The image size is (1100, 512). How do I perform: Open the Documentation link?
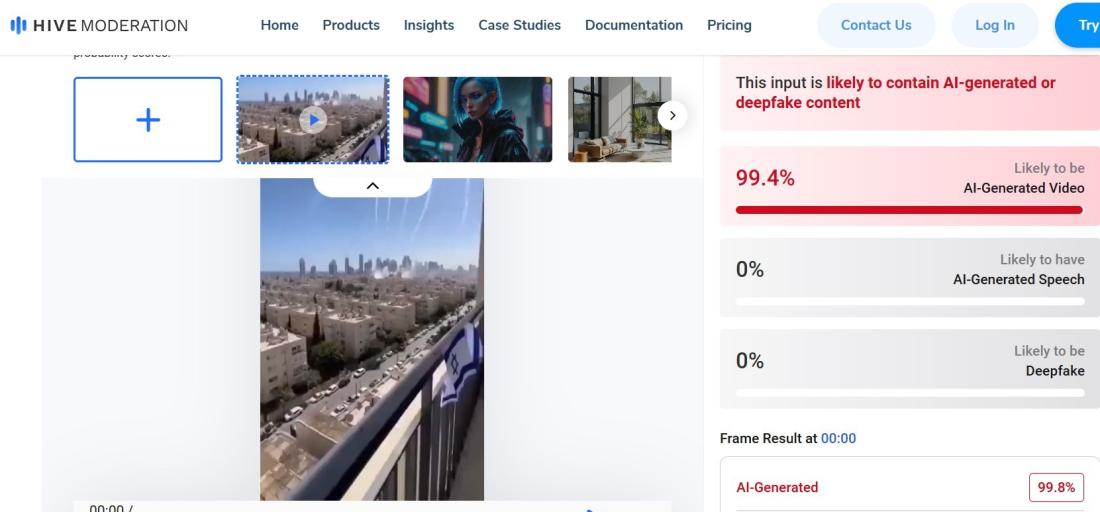(x=633, y=25)
